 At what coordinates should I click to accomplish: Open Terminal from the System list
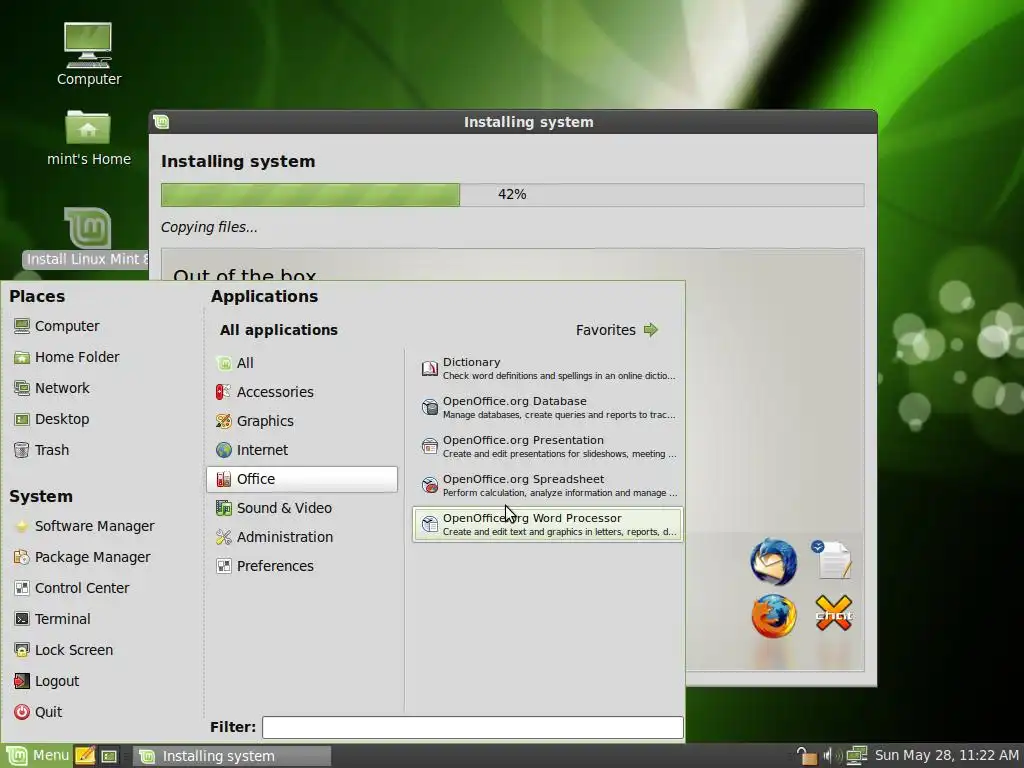pyautogui.click(x=52, y=618)
